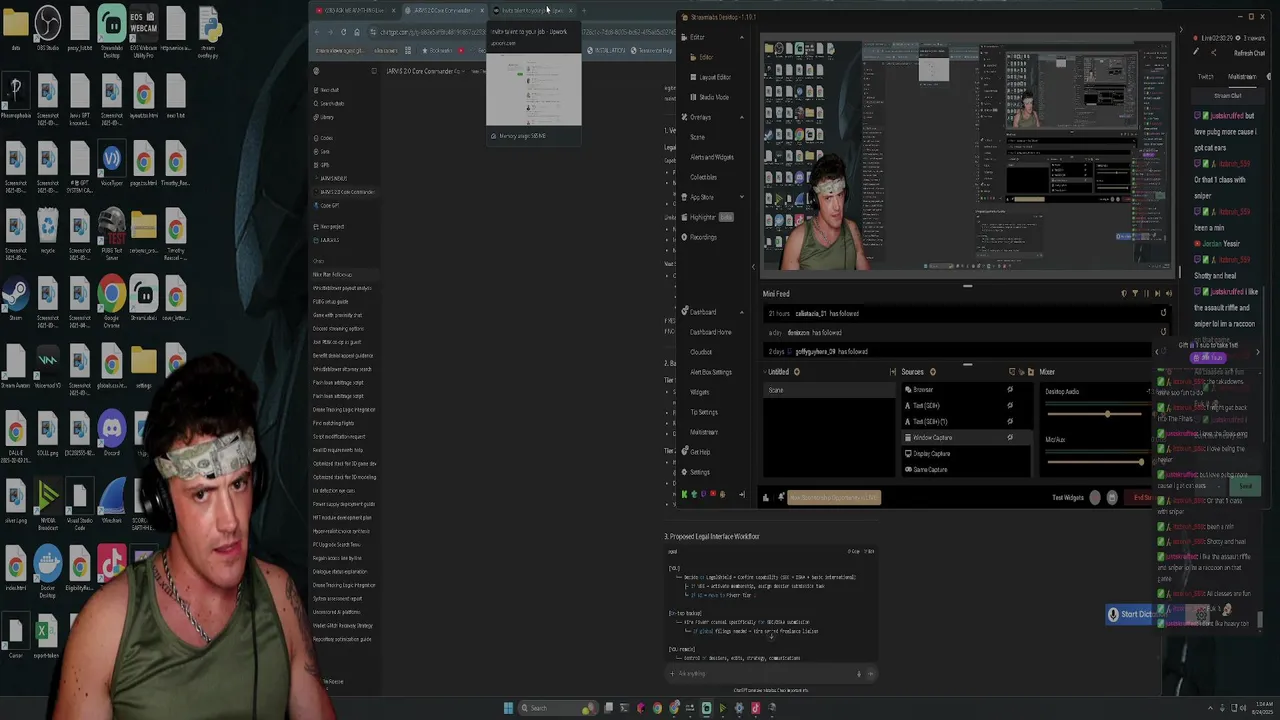Click Refresh Chat in Streamlabs
Viewport: 1280px width, 720px height.
pyautogui.click(x=1249, y=53)
